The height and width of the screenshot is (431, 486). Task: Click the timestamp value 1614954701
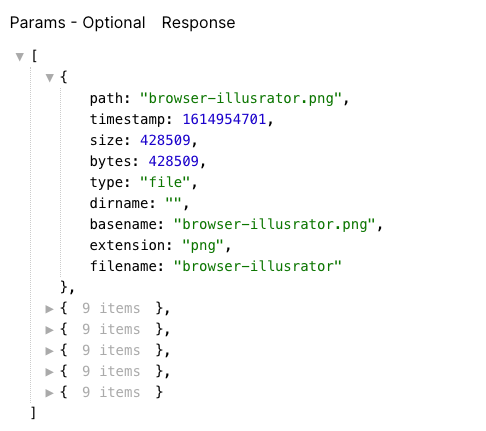(x=224, y=119)
